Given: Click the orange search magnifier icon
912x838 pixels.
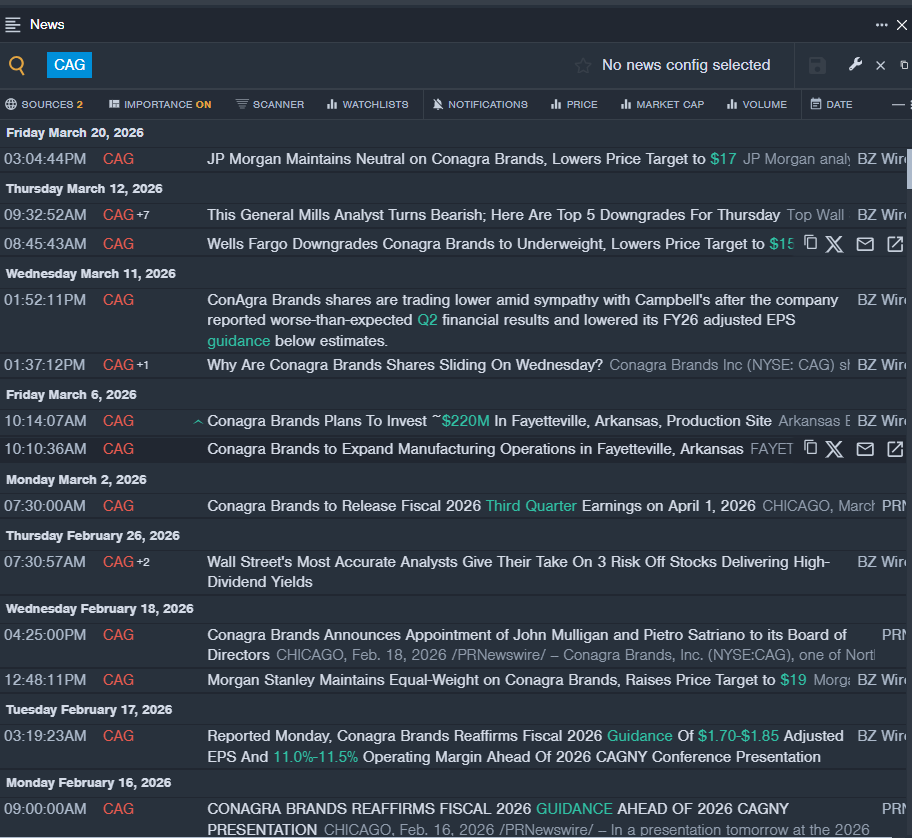Looking at the screenshot, I should (17, 66).
